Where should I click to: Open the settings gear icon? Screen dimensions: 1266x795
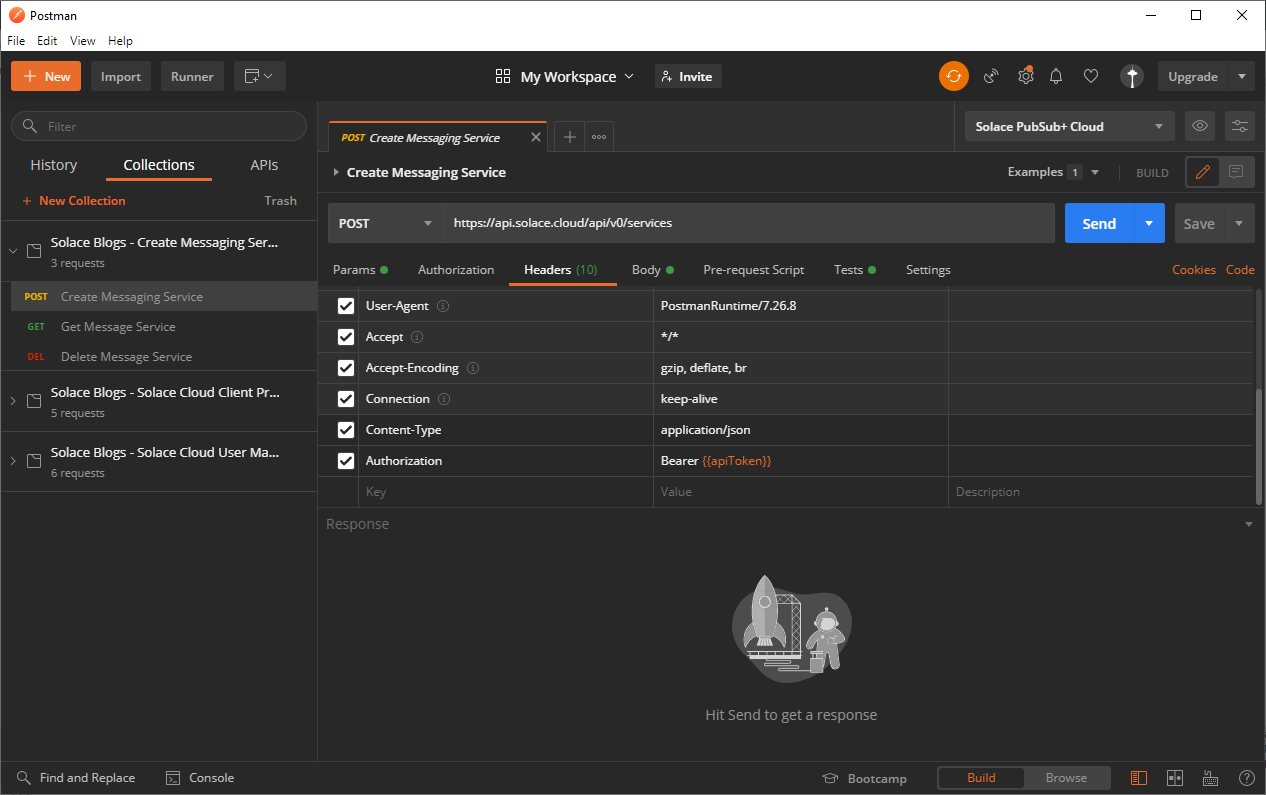click(x=1025, y=76)
